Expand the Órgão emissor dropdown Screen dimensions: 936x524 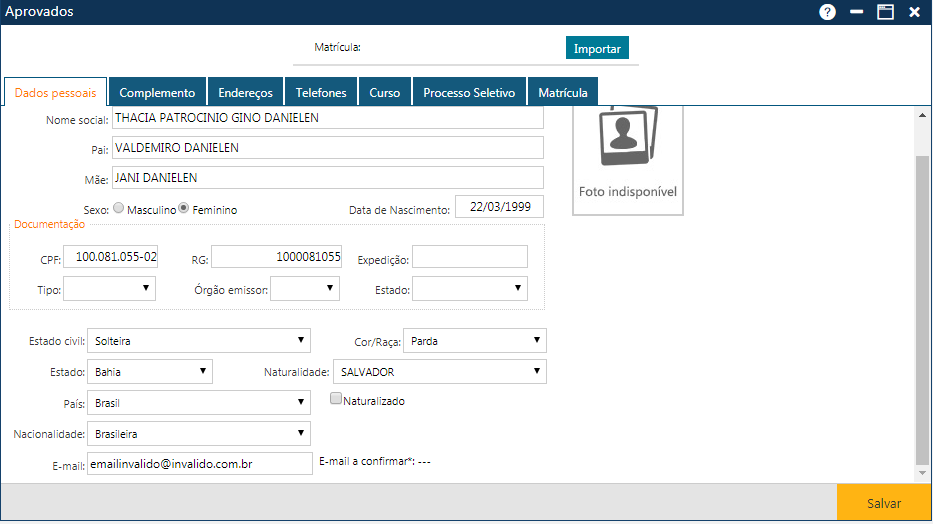(x=305, y=289)
